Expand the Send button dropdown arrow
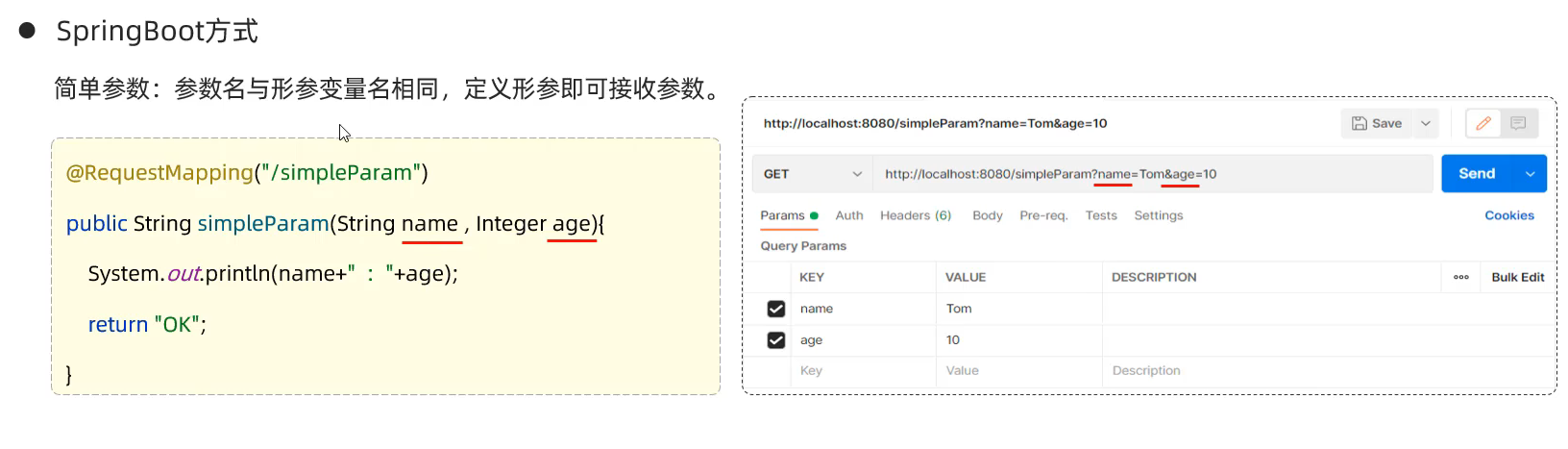Screen dimensions: 1568x449 pos(1530,174)
